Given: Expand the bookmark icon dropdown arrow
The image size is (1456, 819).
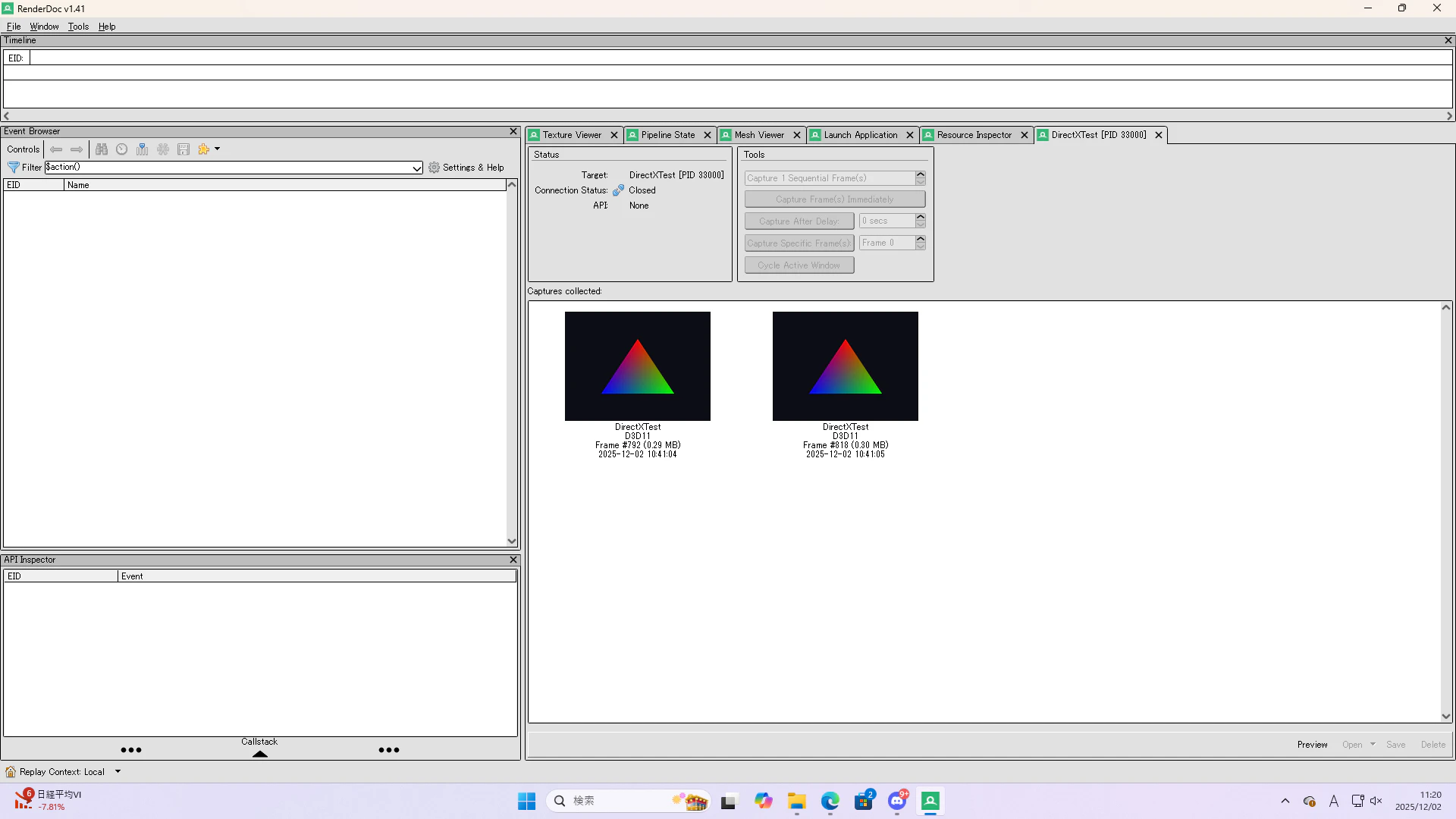Looking at the screenshot, I should [x=218, y=149].
